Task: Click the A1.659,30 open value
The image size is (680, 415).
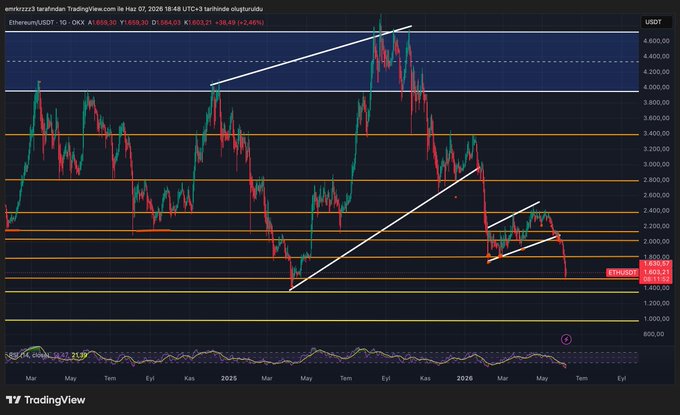Action: tap(102, 23)
